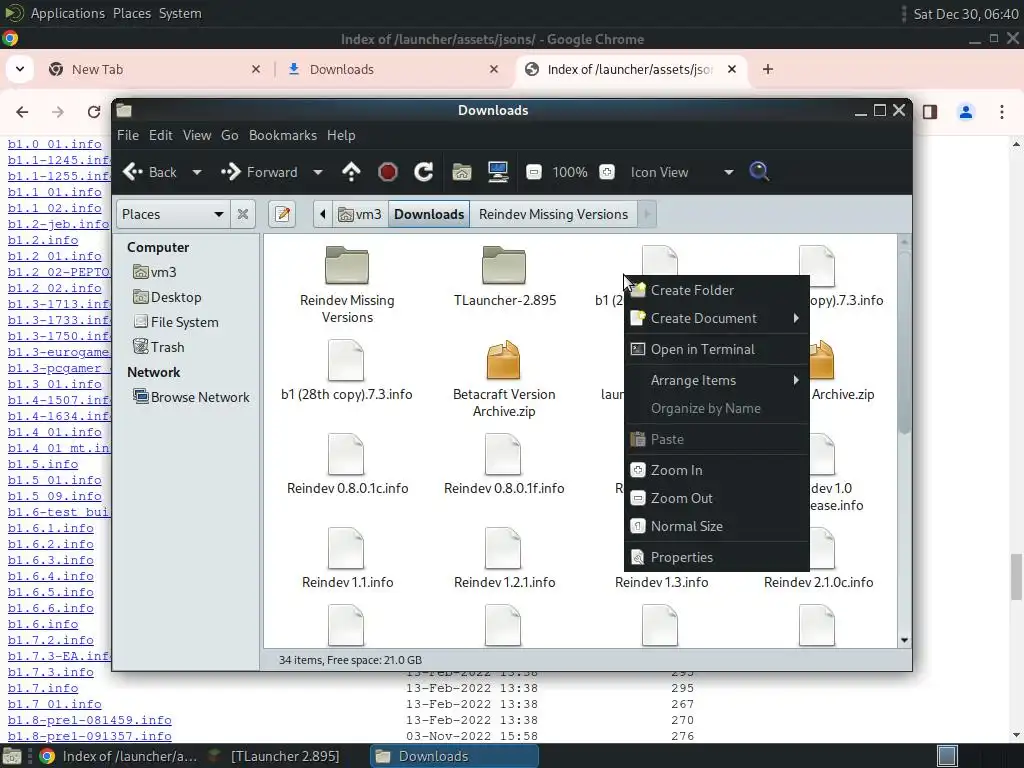Switch to Chrome Downloads tab
1024x768 pixels.
394,69
